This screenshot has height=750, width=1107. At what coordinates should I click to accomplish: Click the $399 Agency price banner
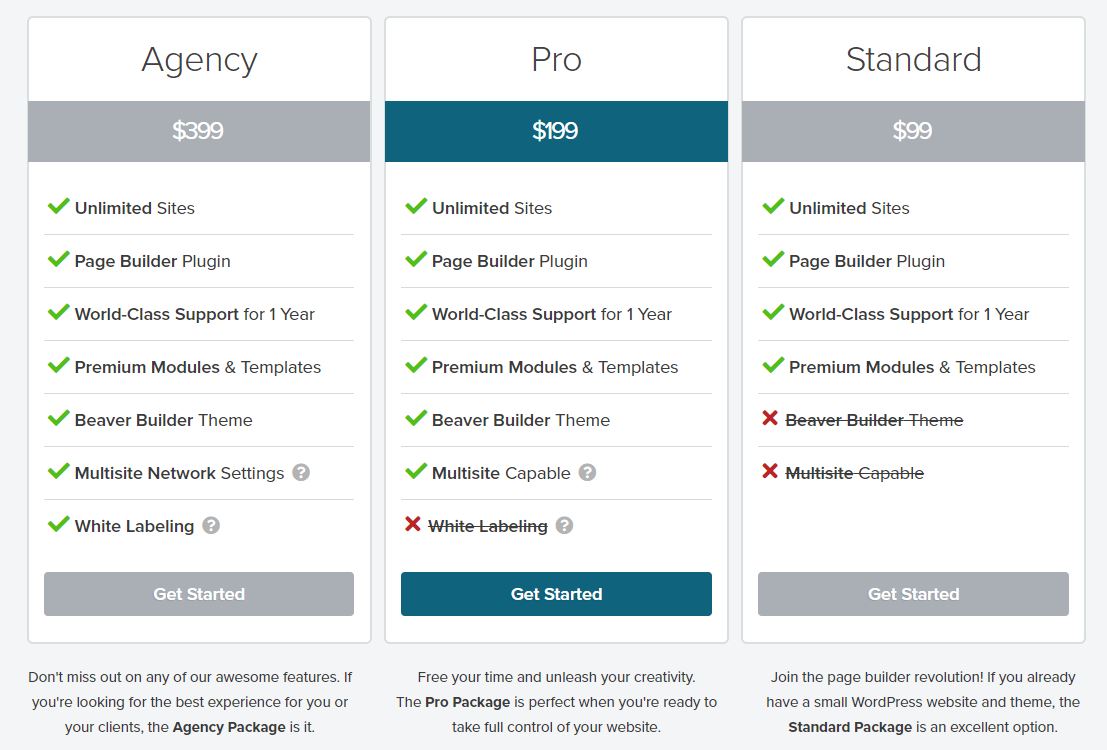pyautogui.click(x=199, y=131)
